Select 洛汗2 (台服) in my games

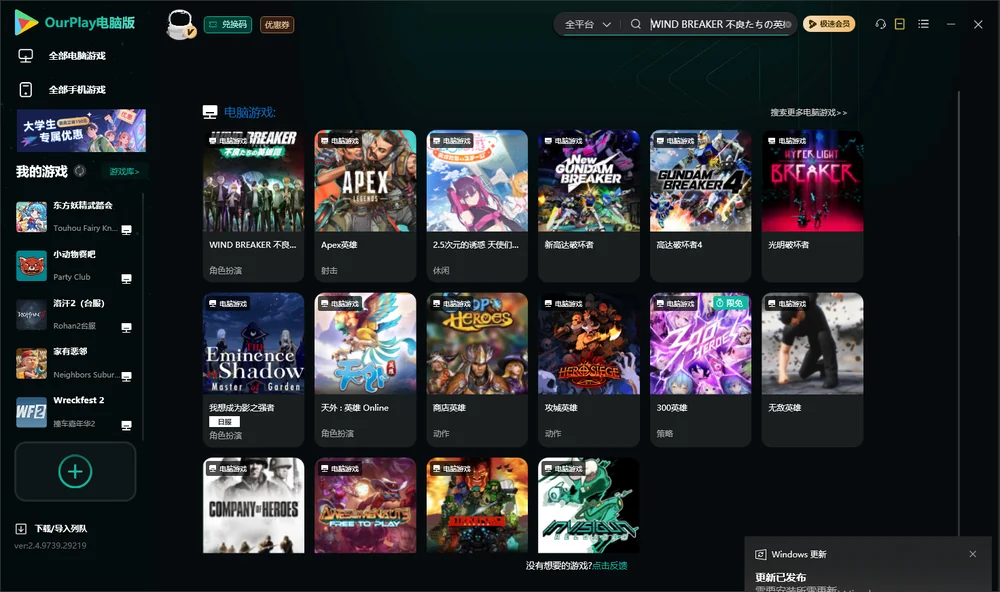coord(73,314)
